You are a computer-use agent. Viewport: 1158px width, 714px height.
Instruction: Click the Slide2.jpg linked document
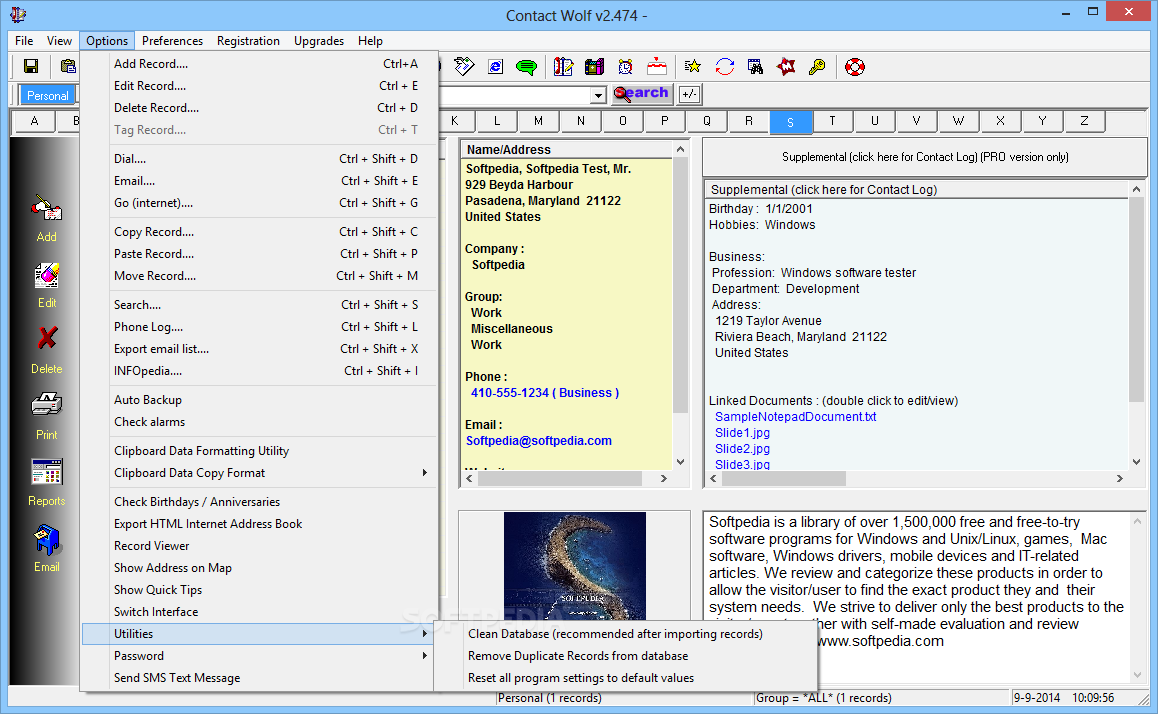pos(742,448)
